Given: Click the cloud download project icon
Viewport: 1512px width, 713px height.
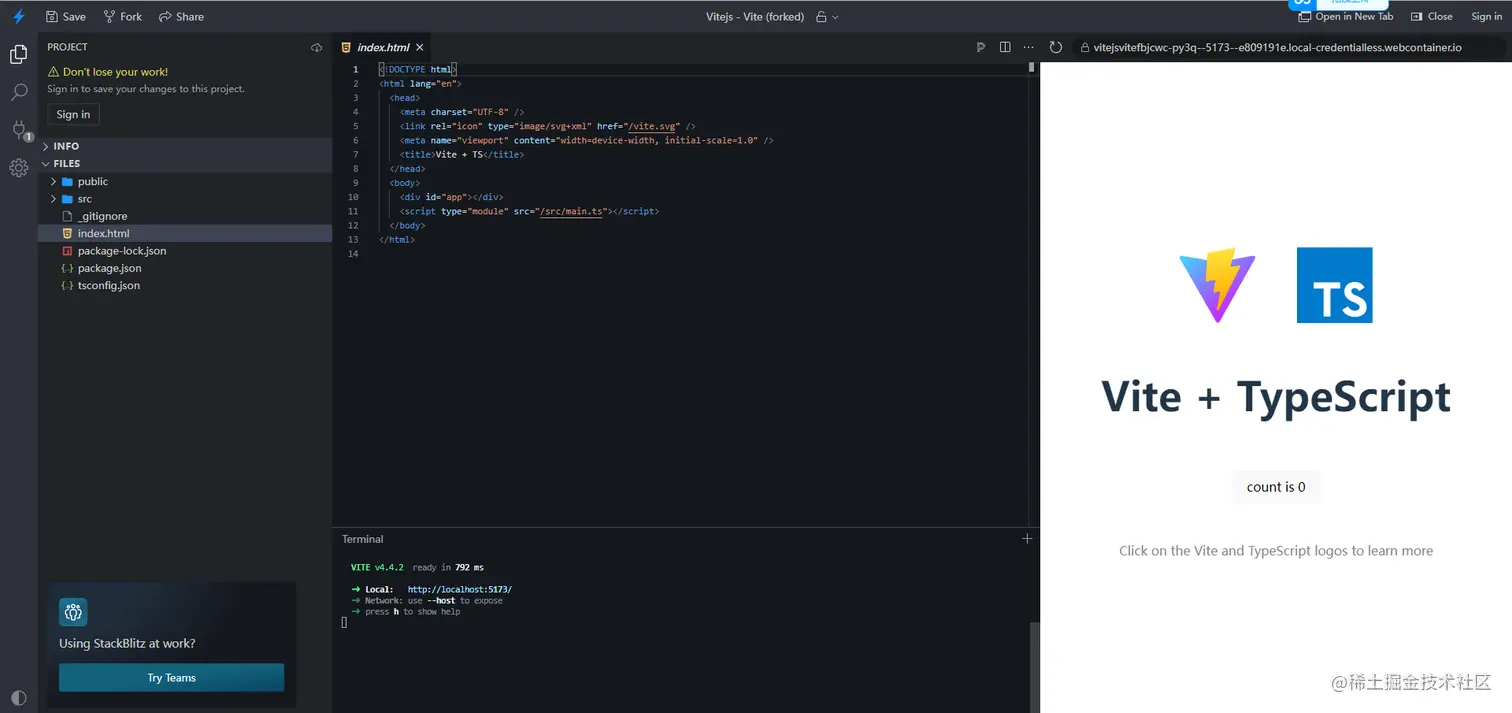Looking at the screenshot, I should tap(317, 47).
